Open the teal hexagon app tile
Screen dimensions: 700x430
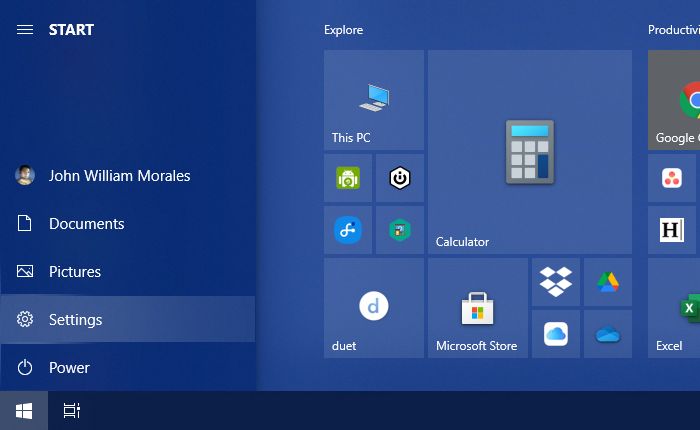tap(400, 230)
